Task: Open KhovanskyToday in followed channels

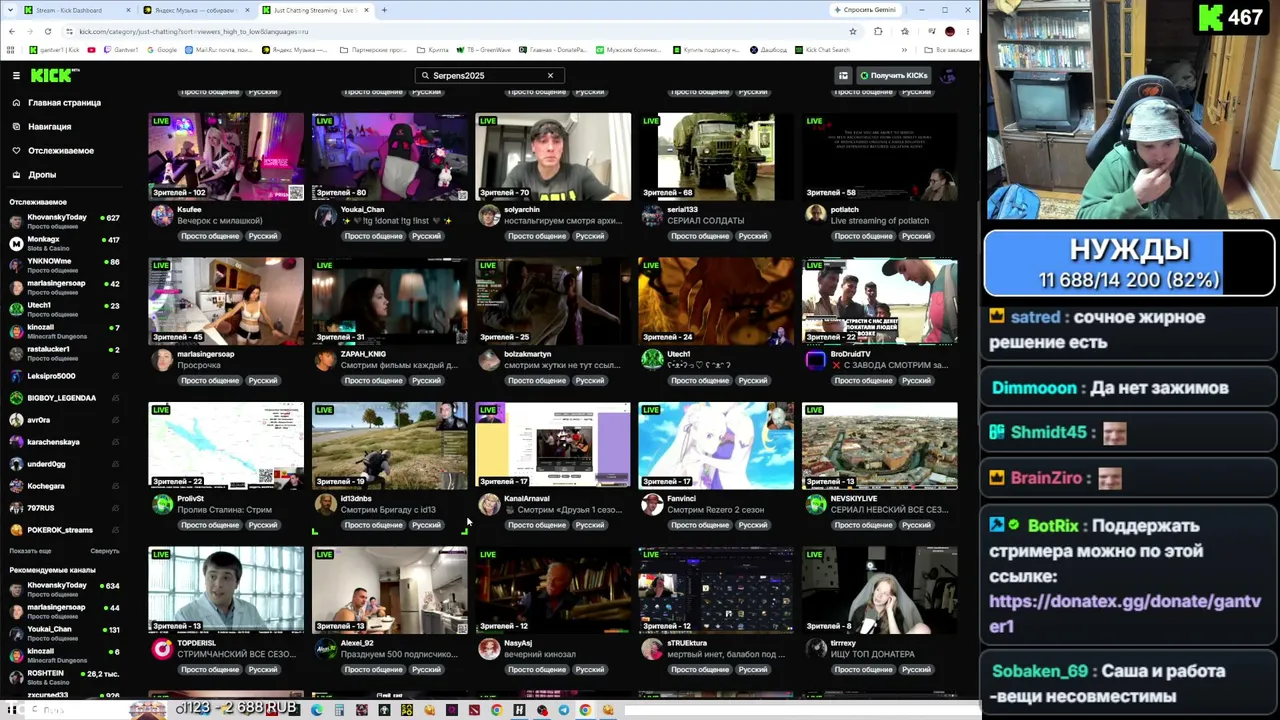Action: point(64,221)
